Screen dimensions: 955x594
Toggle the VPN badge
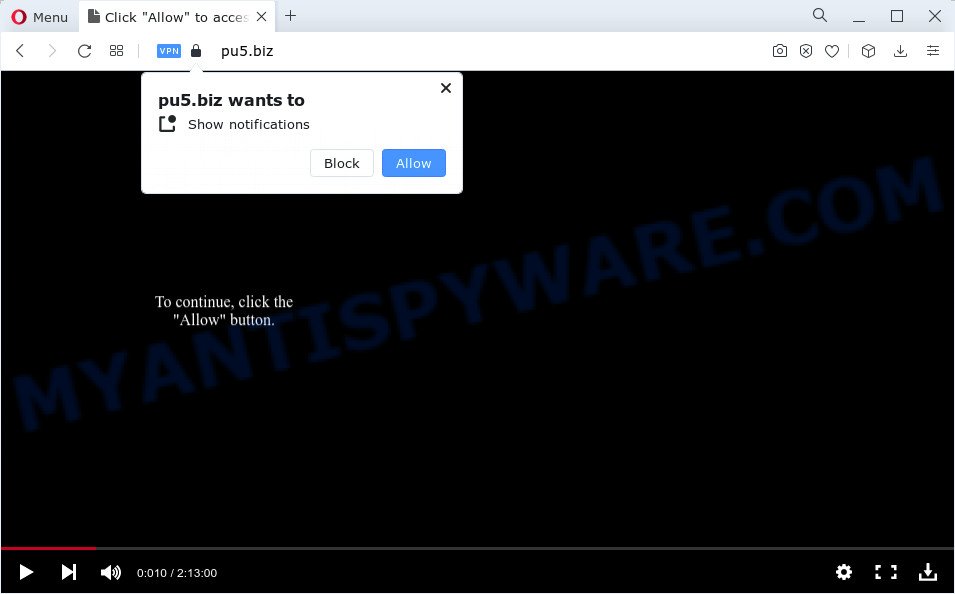point(169,51)
